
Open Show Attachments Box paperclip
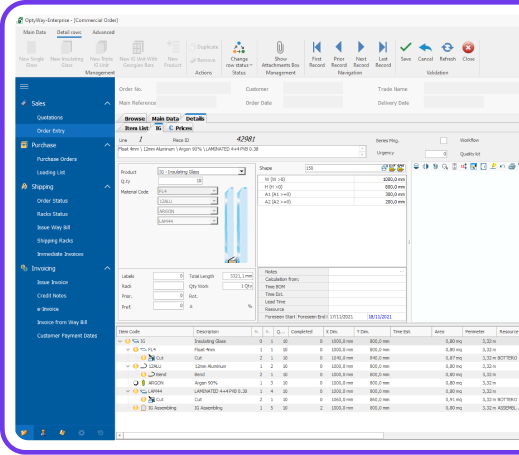pos(280,48)
